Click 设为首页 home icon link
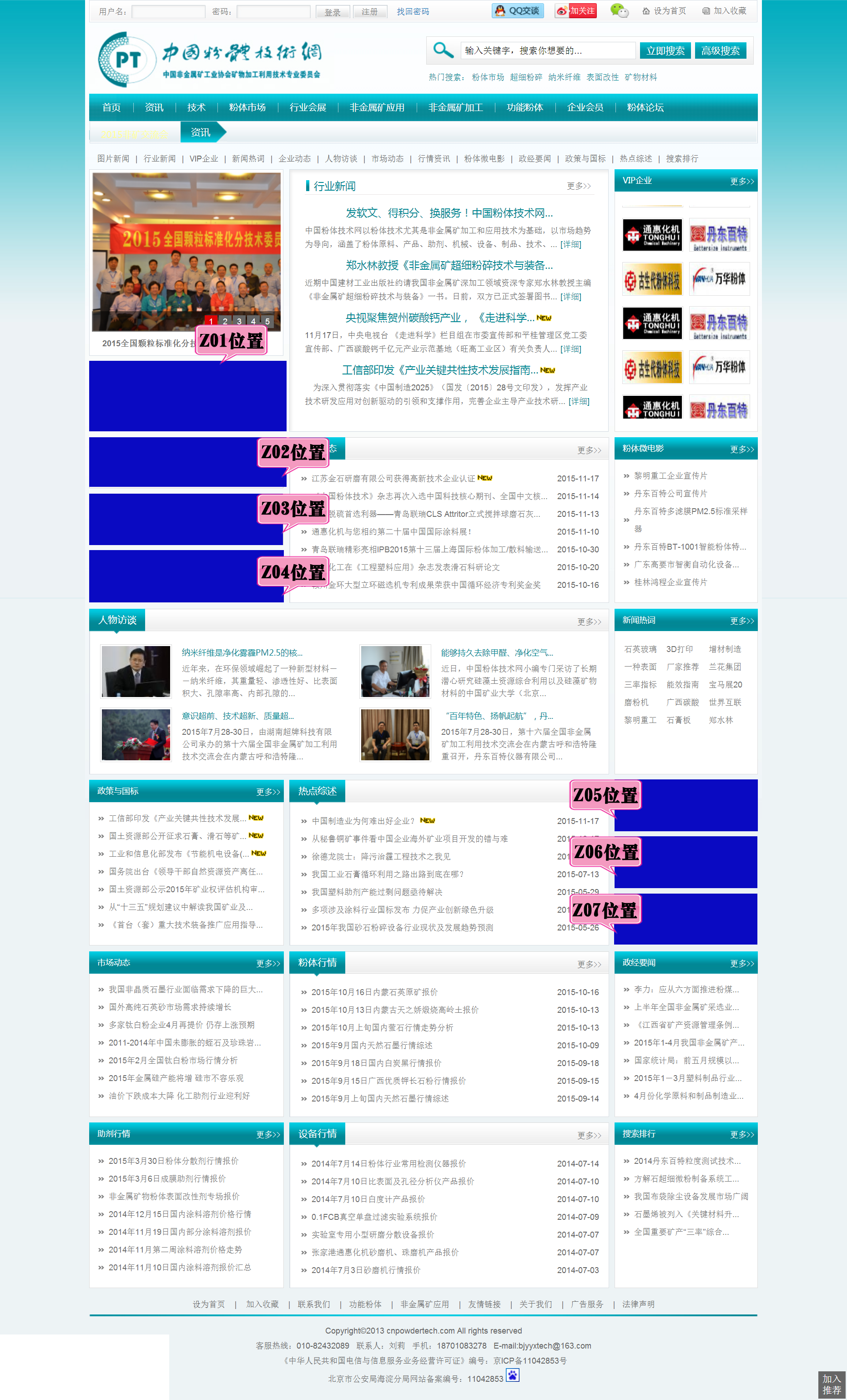847x1400 pixels. 664,11
